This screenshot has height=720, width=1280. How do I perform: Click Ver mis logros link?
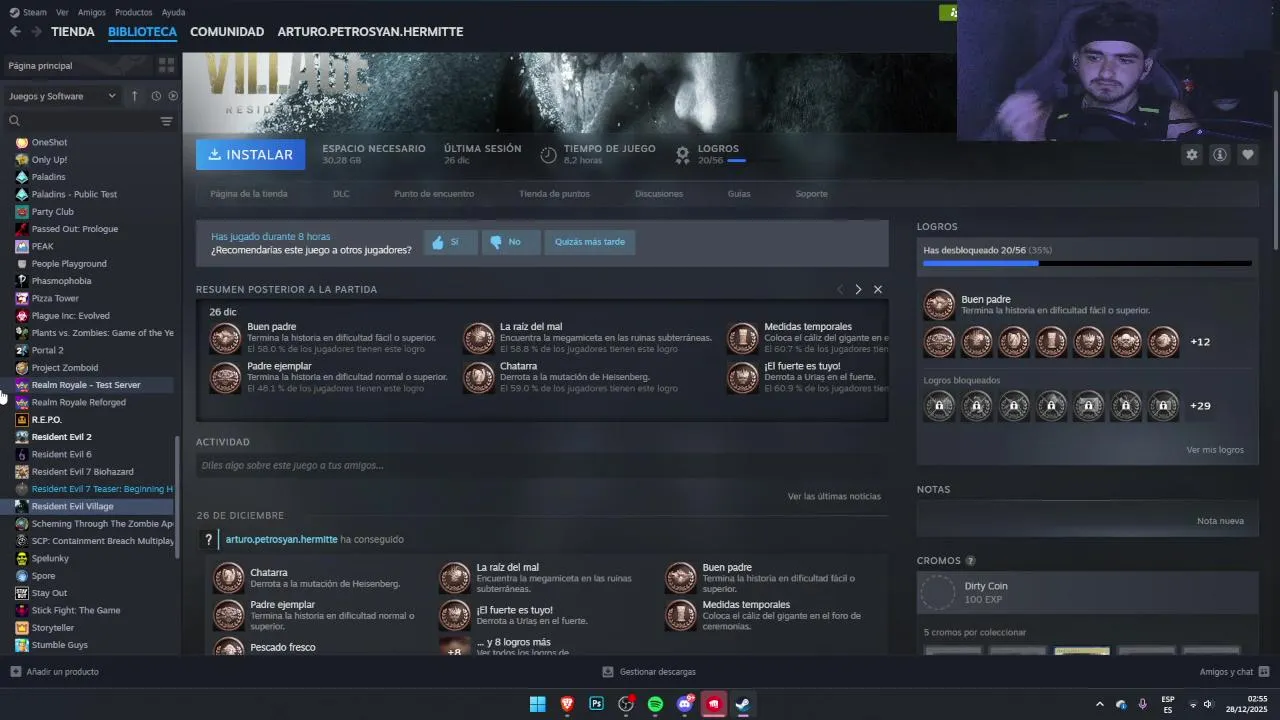coord(1215,450)
